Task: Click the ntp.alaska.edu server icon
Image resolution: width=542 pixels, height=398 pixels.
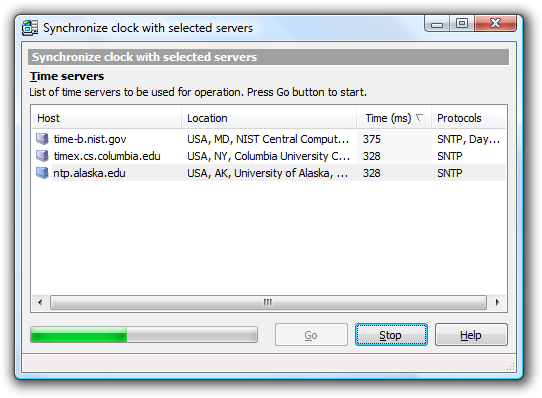Action: (x=42, y=173)
